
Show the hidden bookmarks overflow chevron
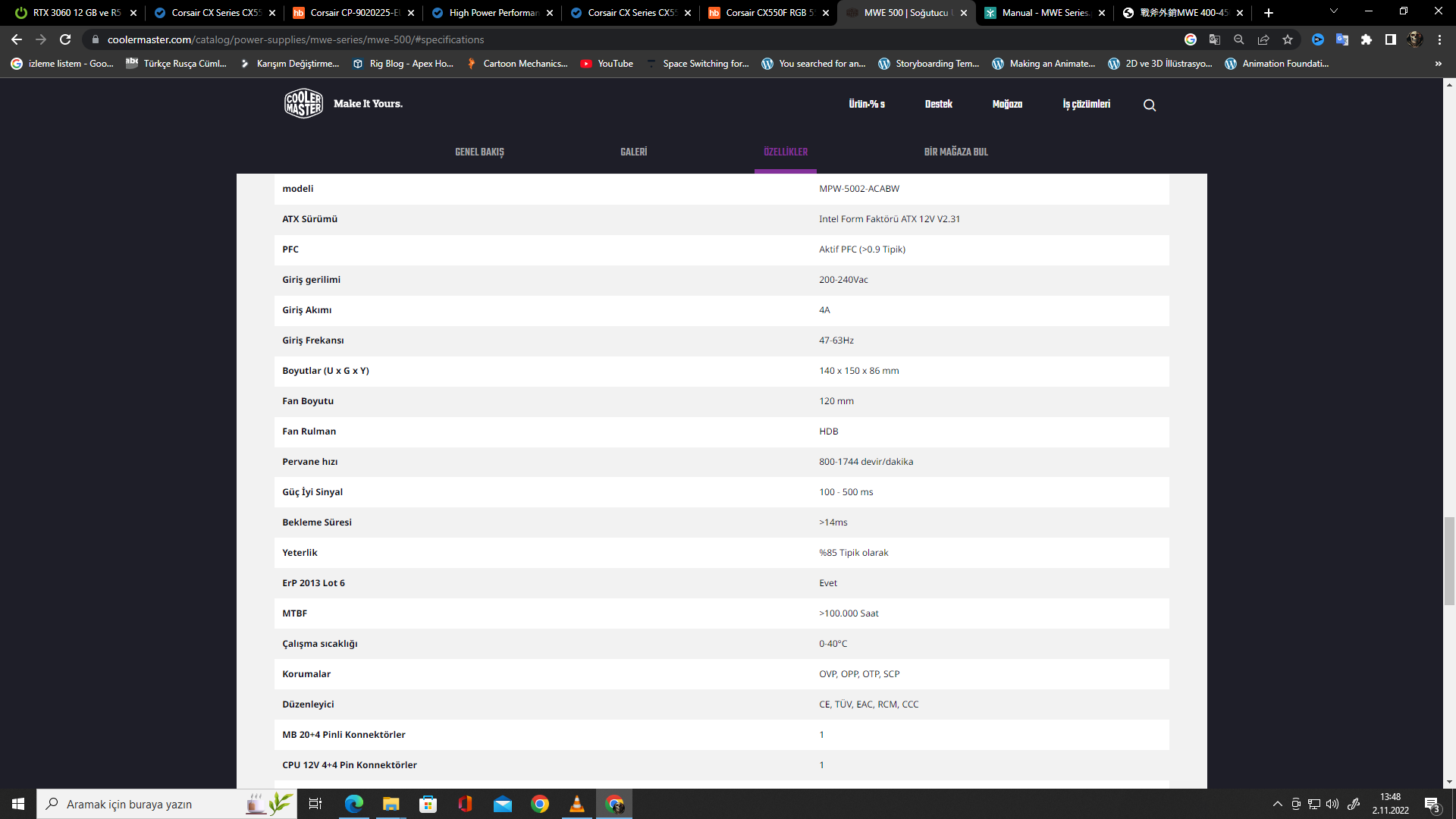click(1438, 64)
